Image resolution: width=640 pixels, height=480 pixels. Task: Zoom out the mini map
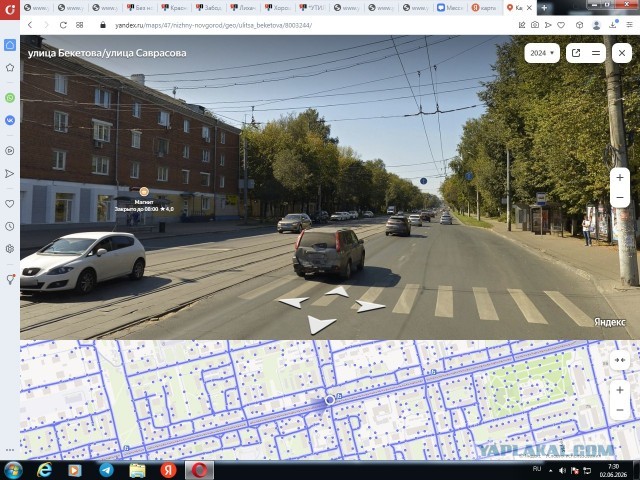(620, 410)
